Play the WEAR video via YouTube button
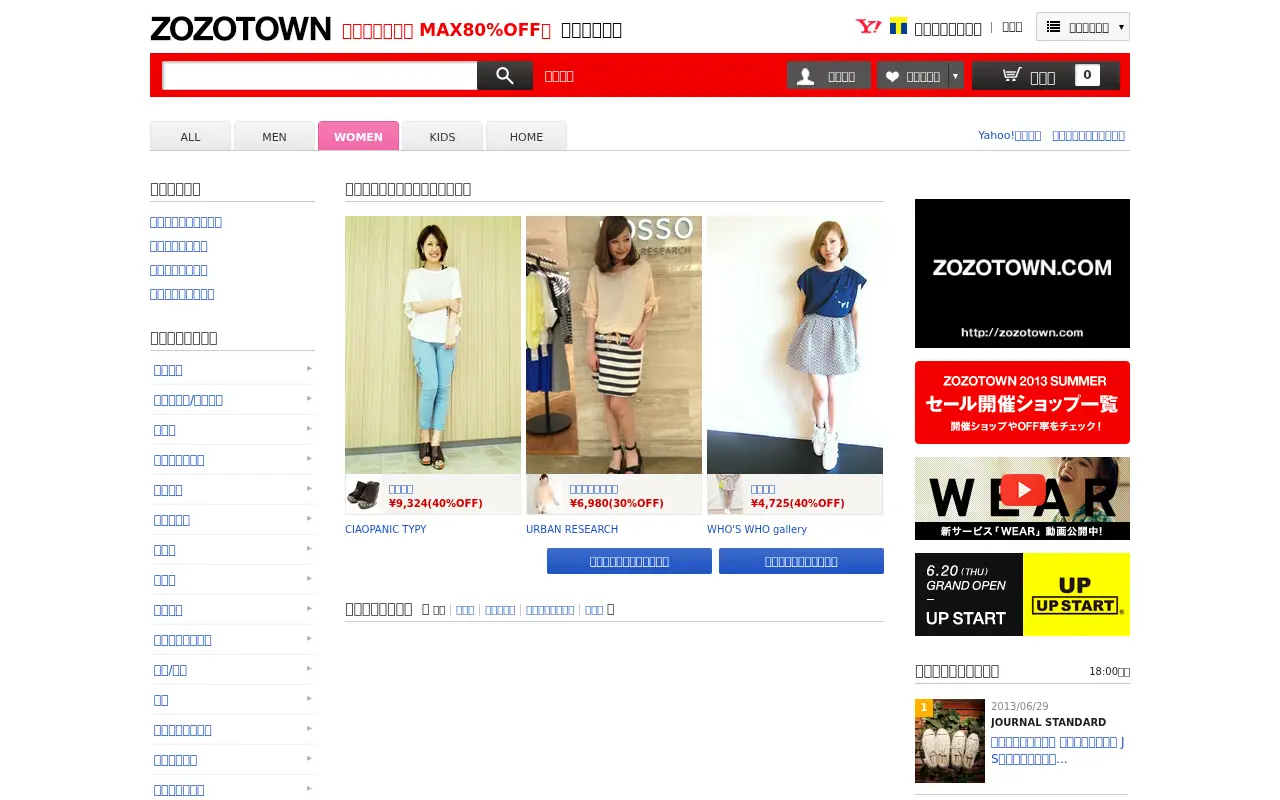This screenshot has height=800, width=1280. 1023,490
